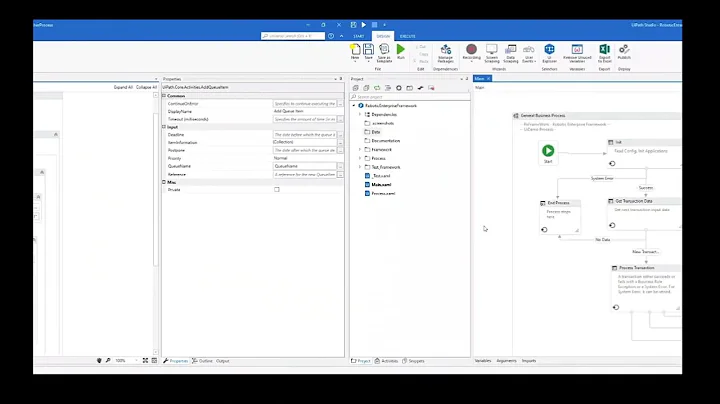Switch to the DESIGN ribbon tab
The width and height of the screenshot is (720, 404).
[x=382, y=36]
